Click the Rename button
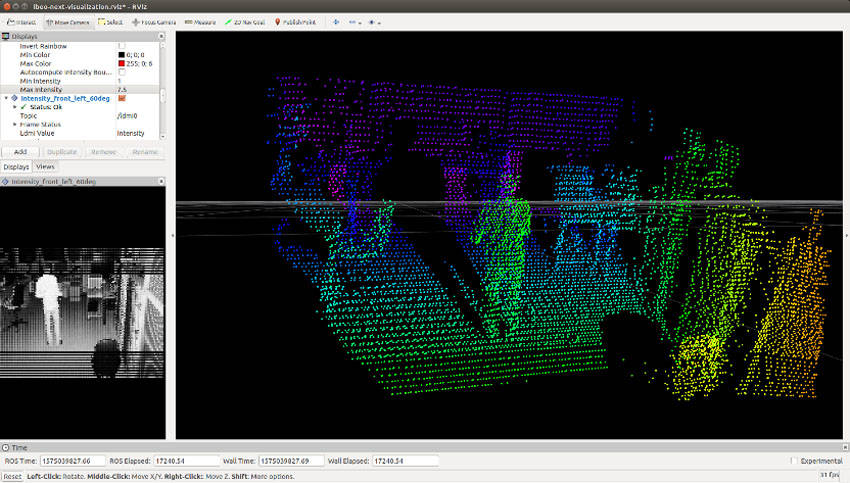 [145, 152]
